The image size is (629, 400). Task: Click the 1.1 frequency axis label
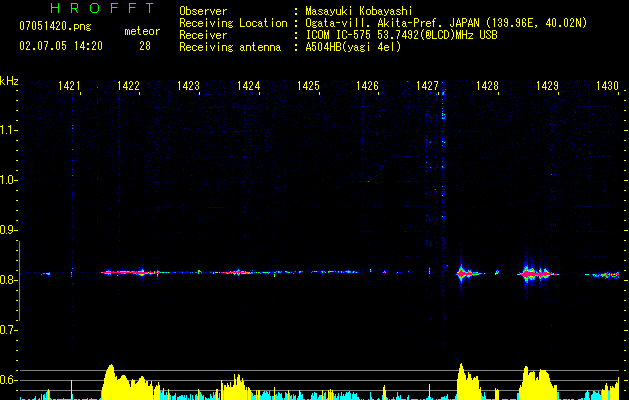8,130
